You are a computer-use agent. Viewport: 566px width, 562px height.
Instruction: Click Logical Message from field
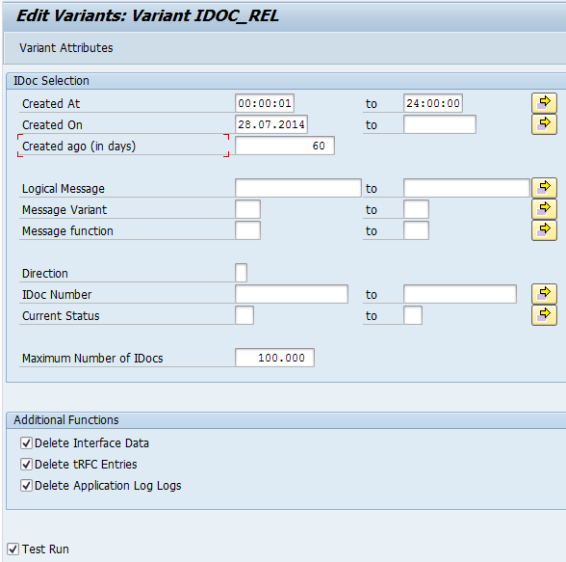tap(298, 188)
